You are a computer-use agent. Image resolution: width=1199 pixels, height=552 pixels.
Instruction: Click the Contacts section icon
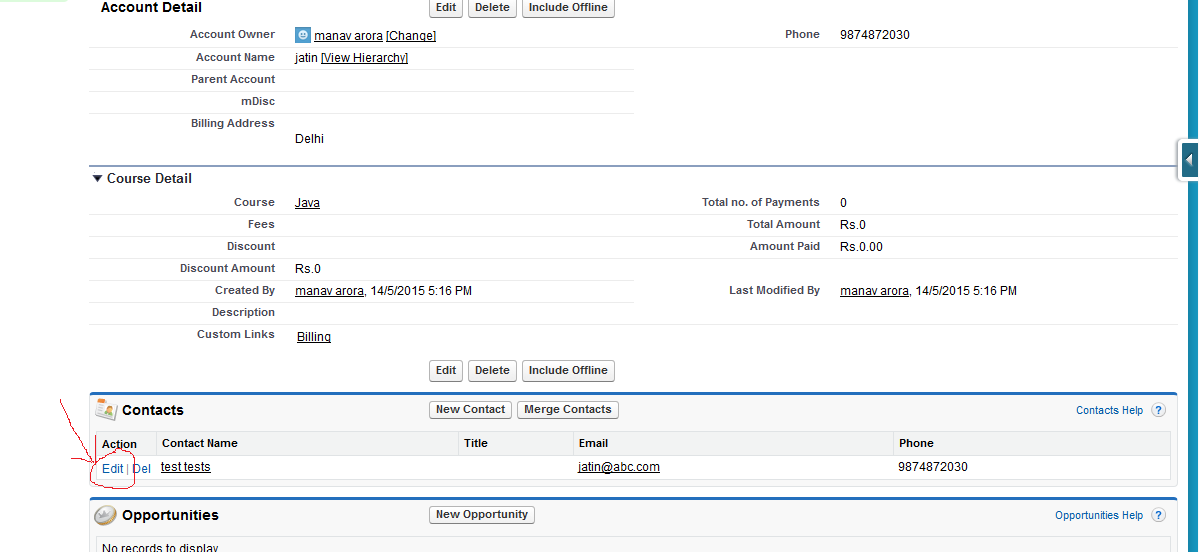(106, 410)
